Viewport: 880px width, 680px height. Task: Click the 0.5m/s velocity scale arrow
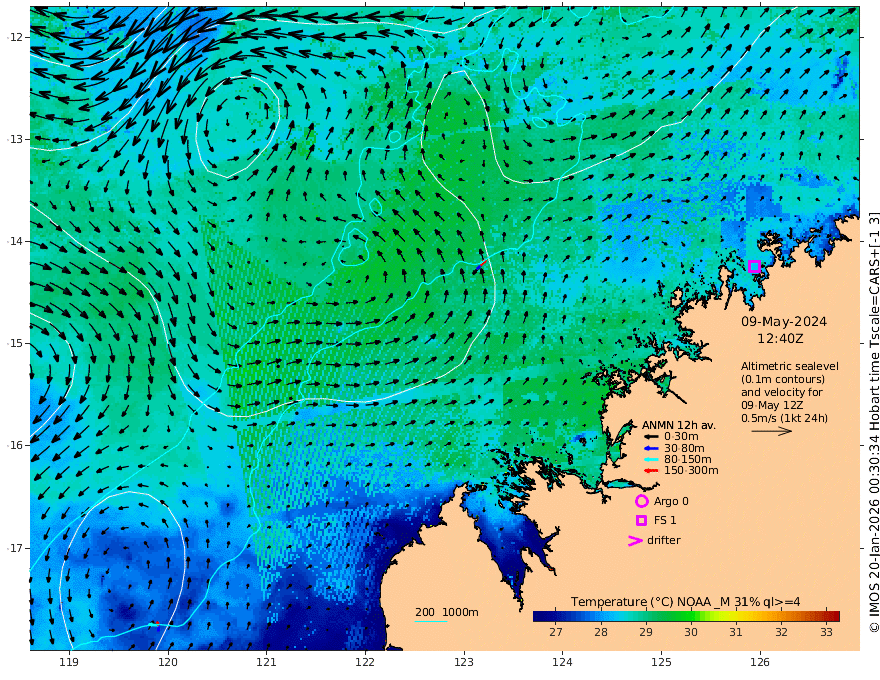coord(772,431)
